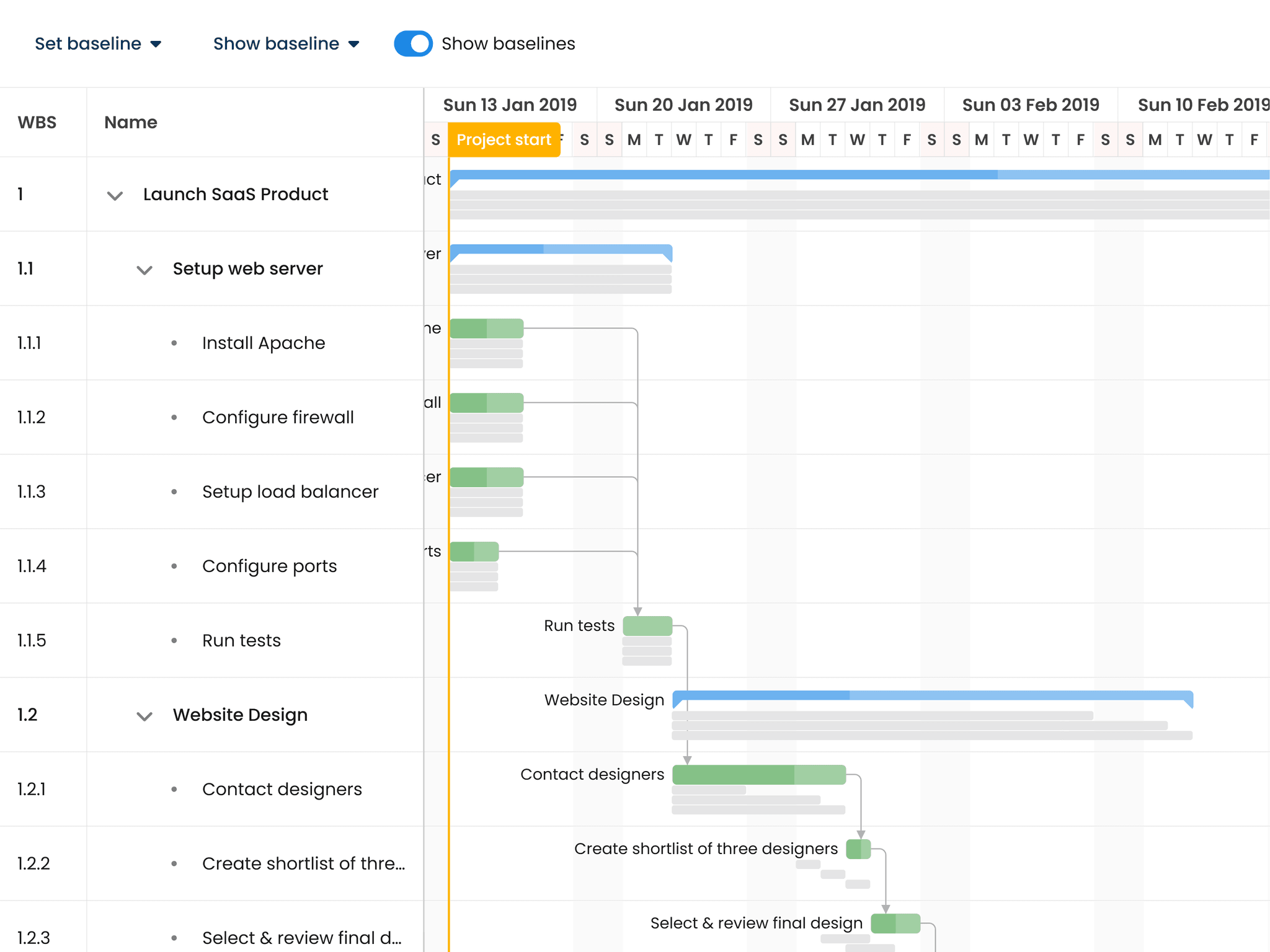Viewport: 1270px width, 952px height.
Task: Click the Create shortlist task bar
Action: coord(858,849)
